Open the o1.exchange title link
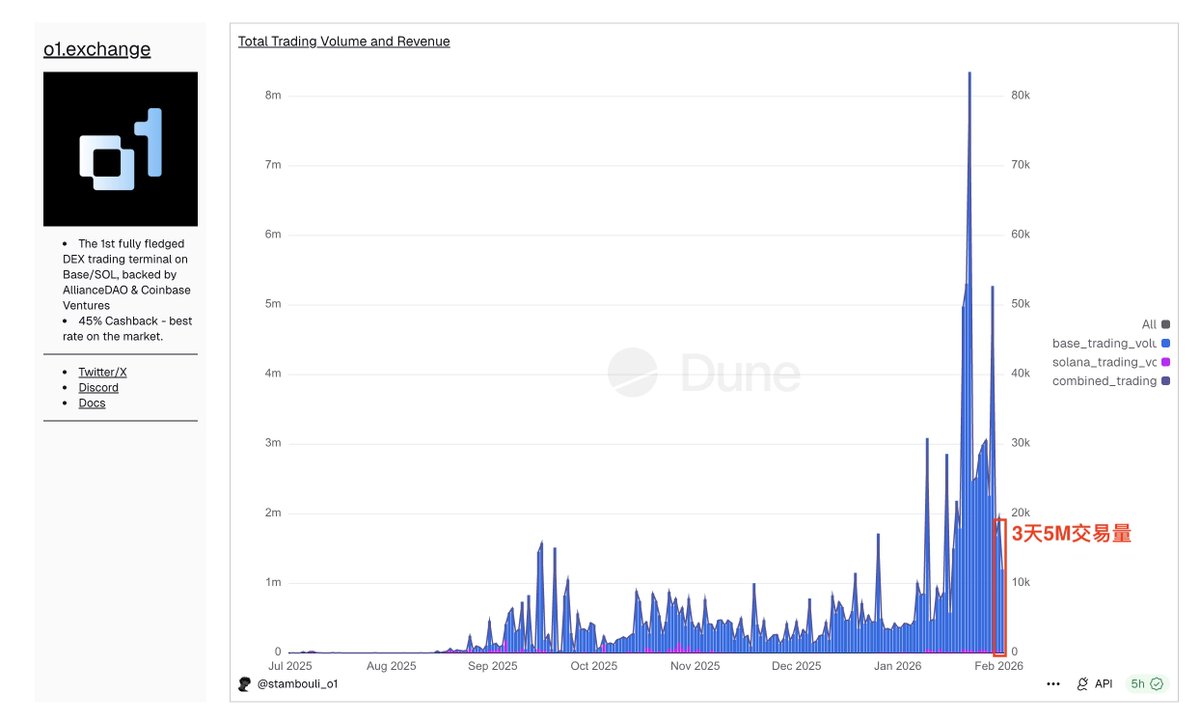Viewport: 1200px width, 722px height. coord(97,49)
